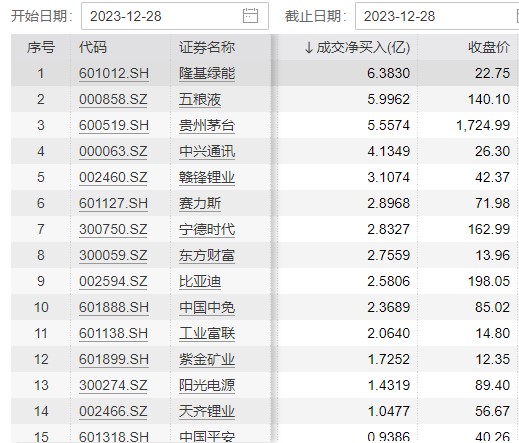Select net buy value 2.0640

pos(389,333)
